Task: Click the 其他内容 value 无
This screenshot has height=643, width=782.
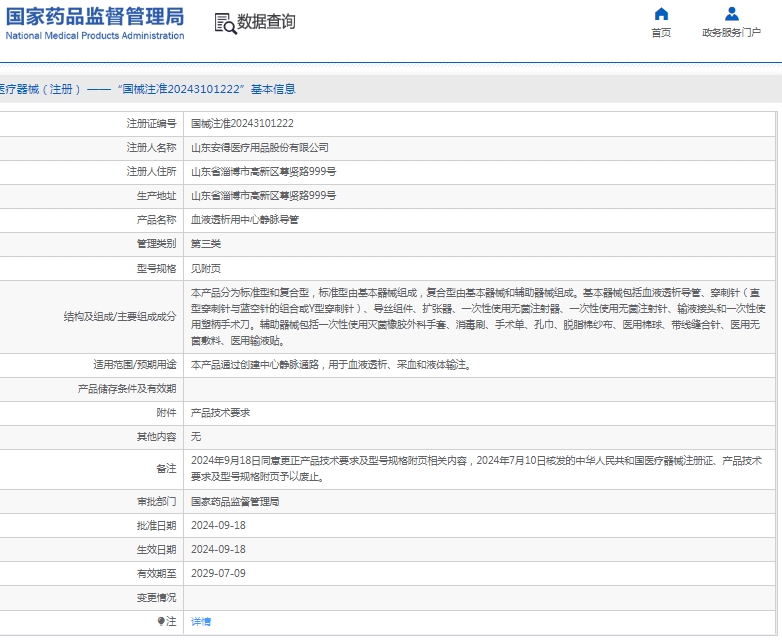Action: [x=196, y=436]
